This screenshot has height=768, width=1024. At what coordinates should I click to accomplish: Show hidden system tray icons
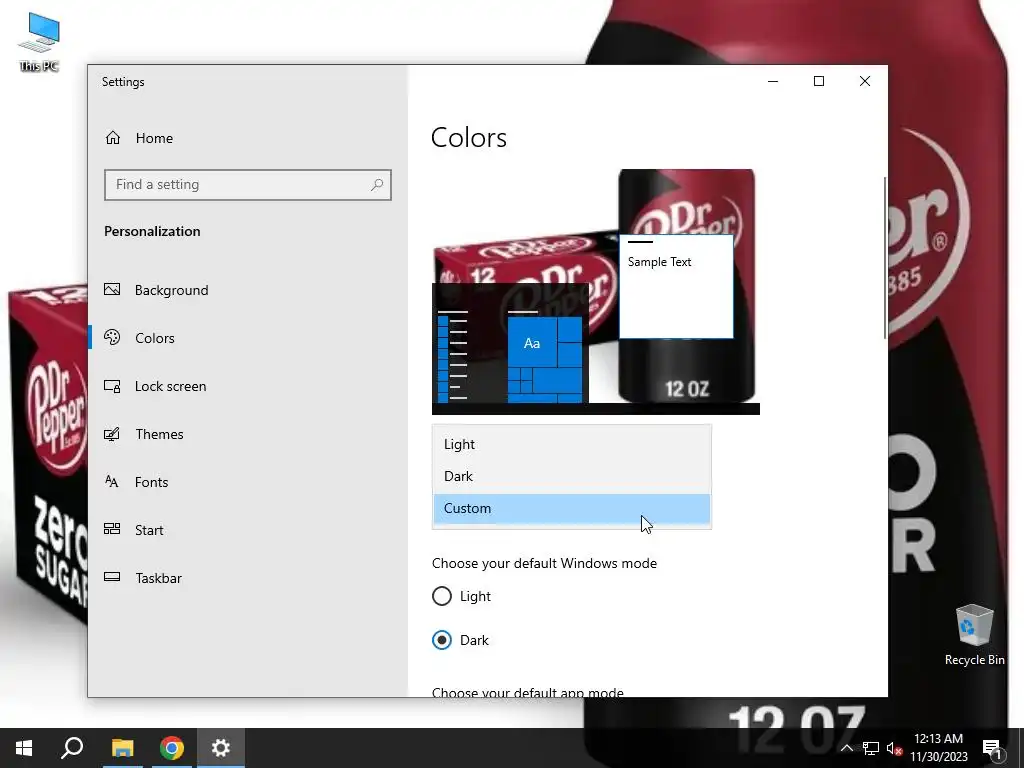846,748
